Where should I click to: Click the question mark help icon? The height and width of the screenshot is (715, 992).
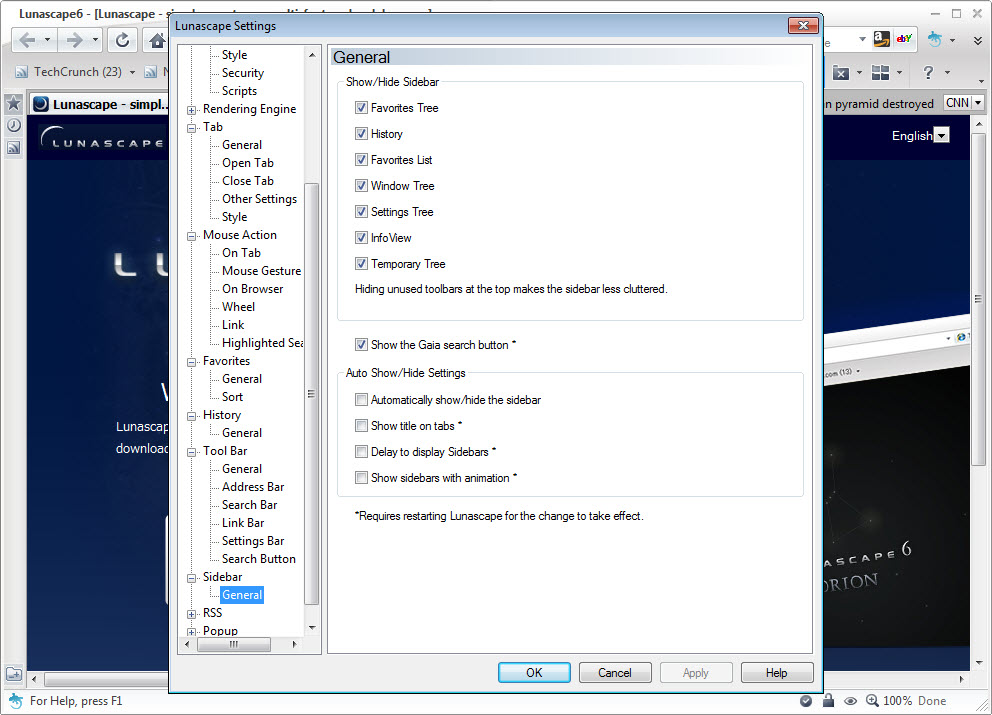(x=927, y=73)
